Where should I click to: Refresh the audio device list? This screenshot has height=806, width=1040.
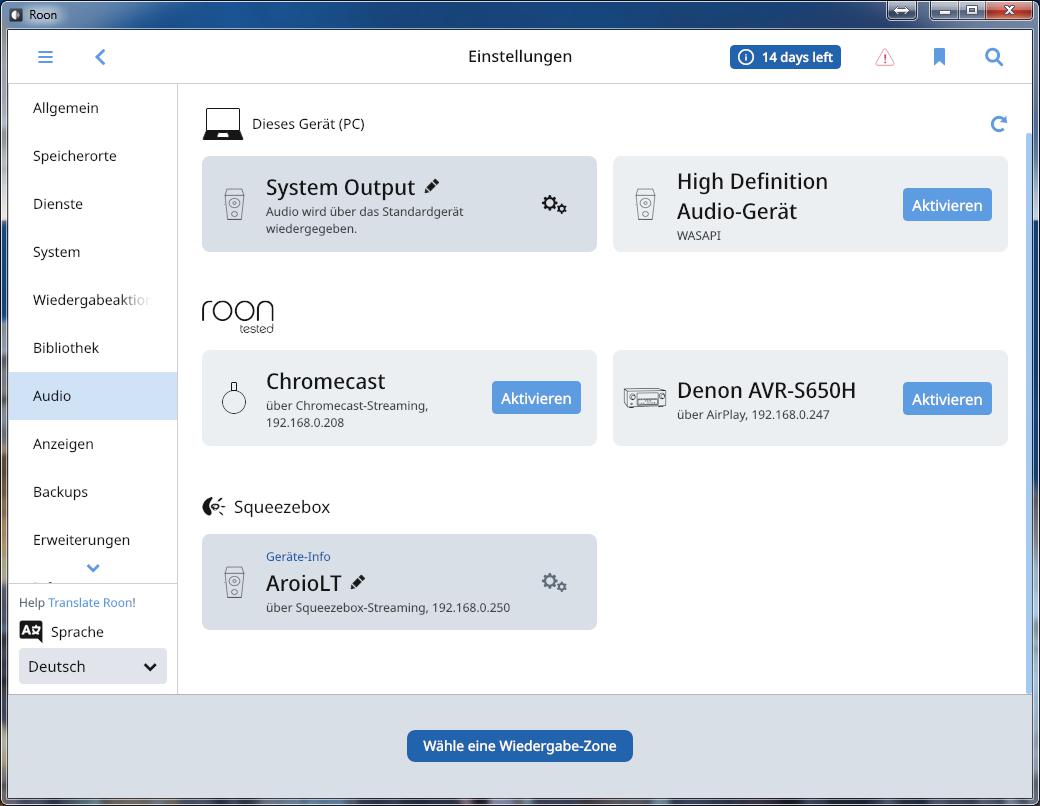coord(998,123)
